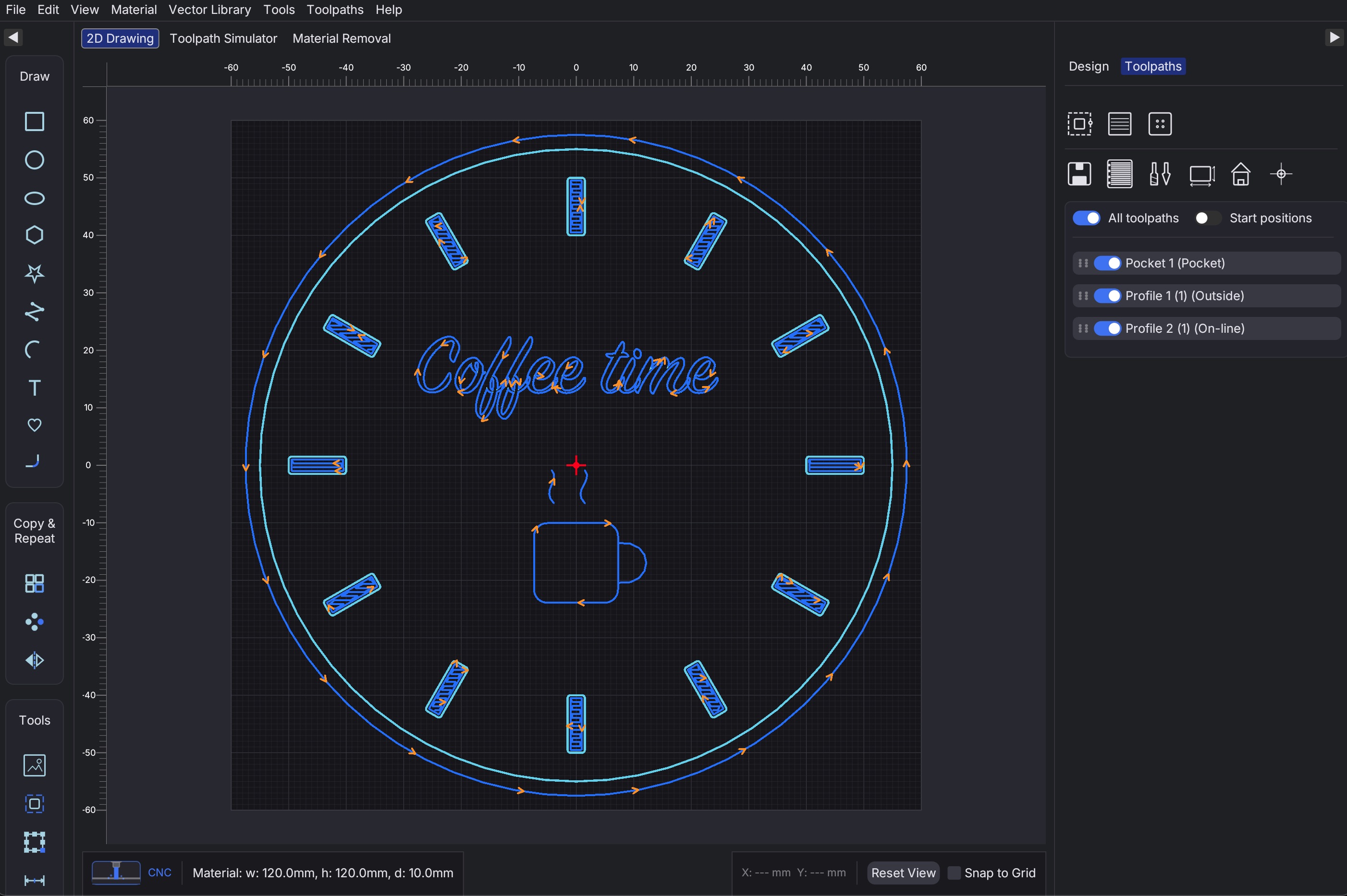
Task: Select the Measure dimension tool
Action: [x=34, y=881]
